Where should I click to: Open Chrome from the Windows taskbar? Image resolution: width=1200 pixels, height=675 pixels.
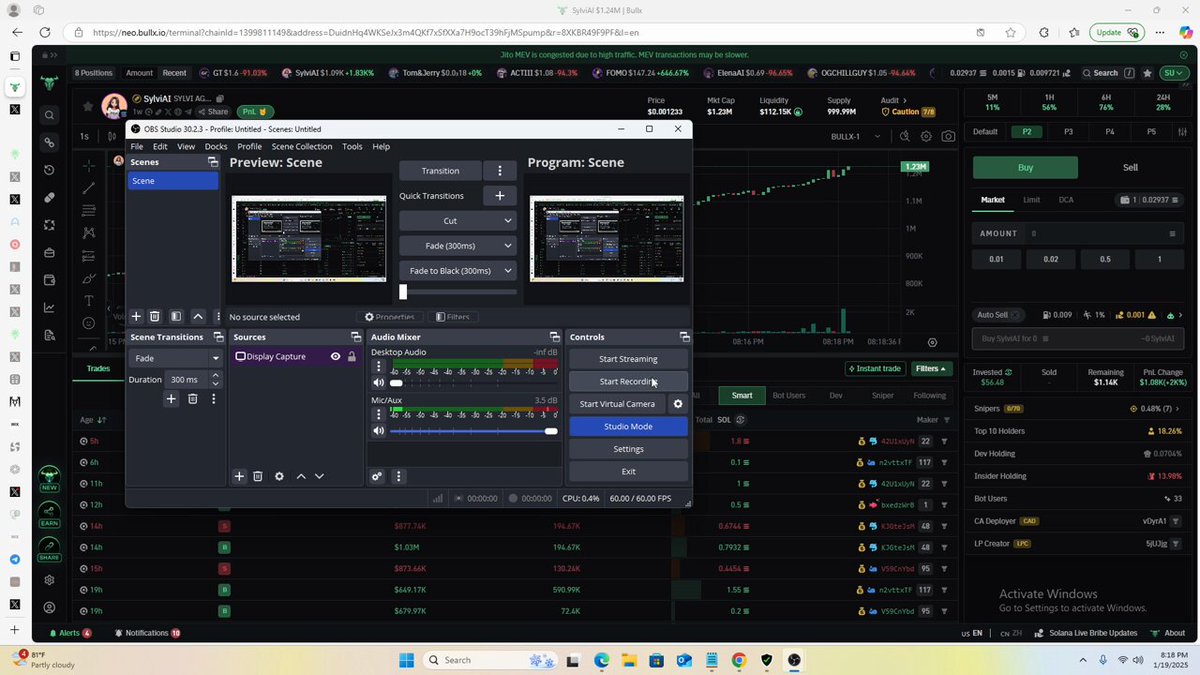(x=739, y=660)
